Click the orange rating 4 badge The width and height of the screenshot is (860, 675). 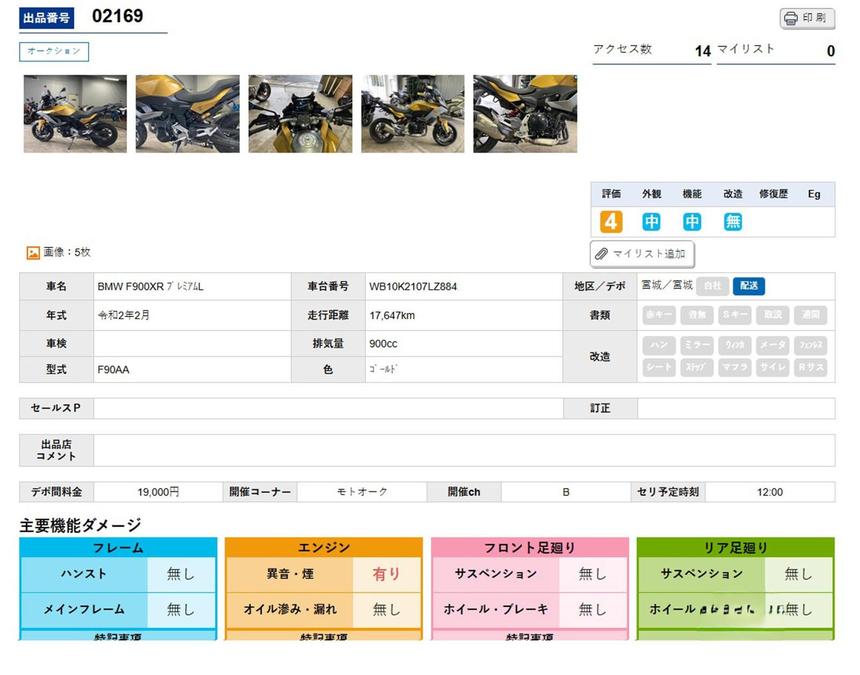point(611,222)
